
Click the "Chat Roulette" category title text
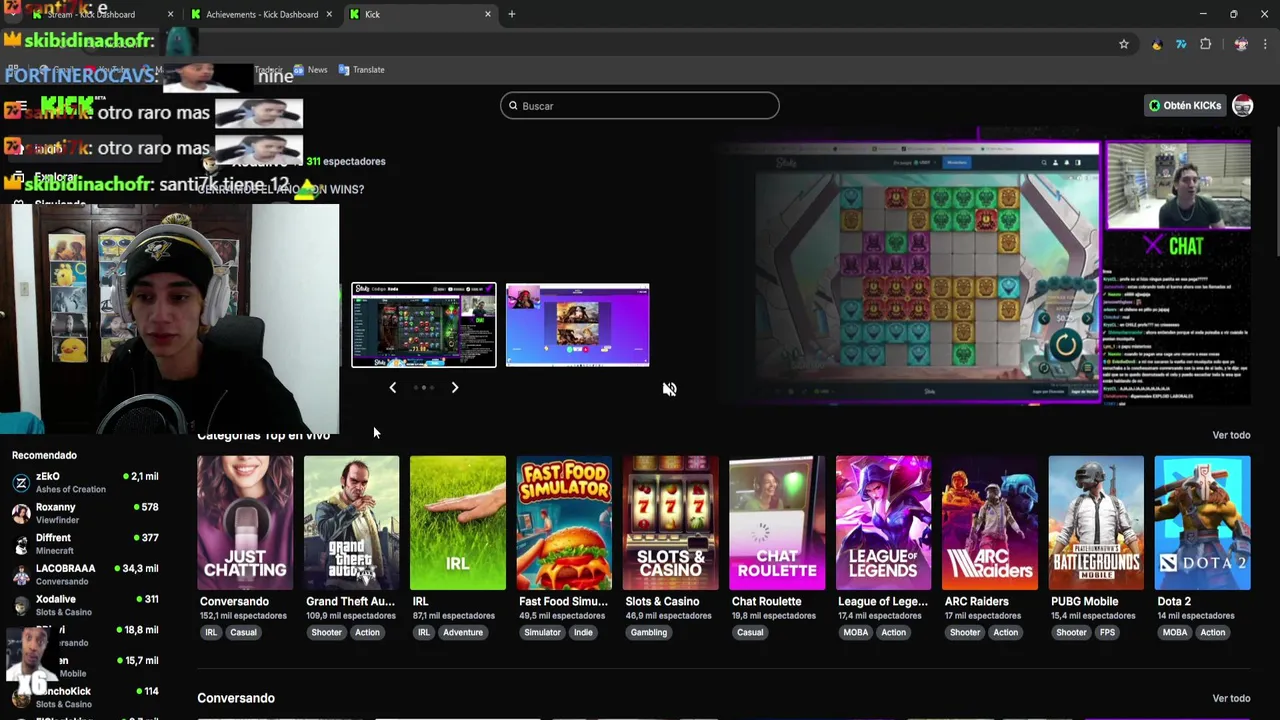pyautogui.click(x=766, y=601)
